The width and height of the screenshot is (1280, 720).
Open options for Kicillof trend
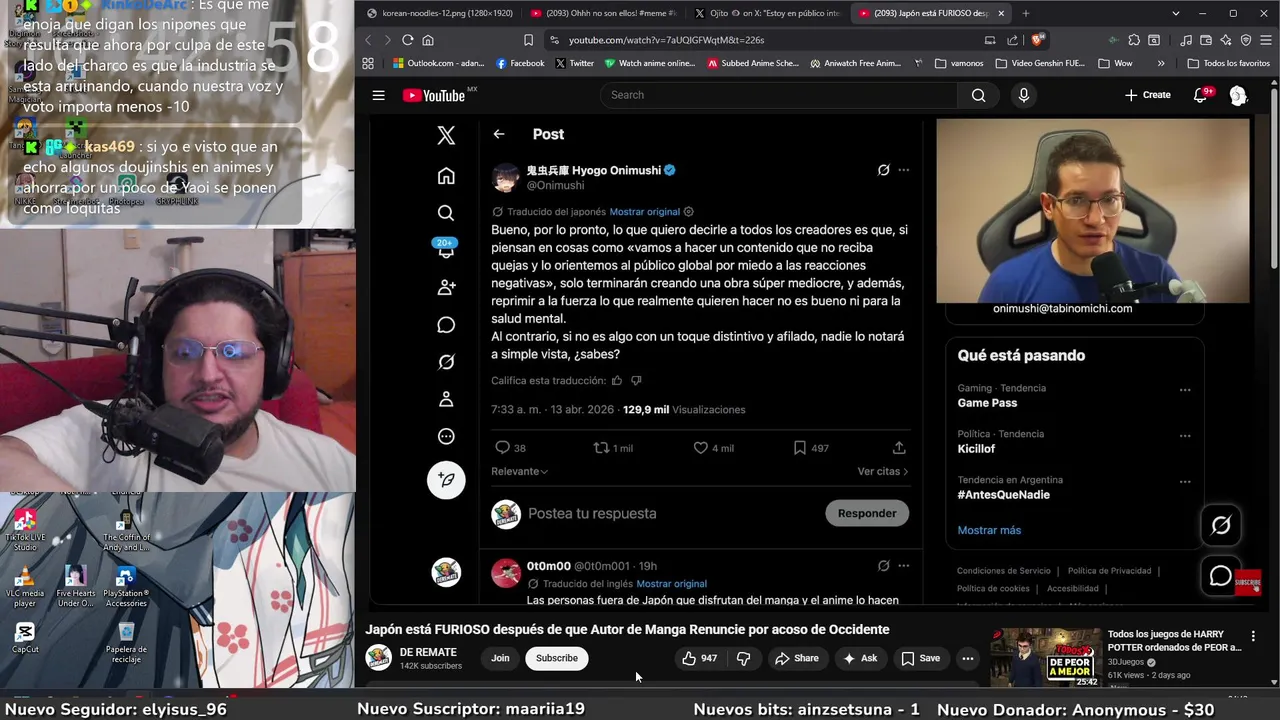[1185, 436]
